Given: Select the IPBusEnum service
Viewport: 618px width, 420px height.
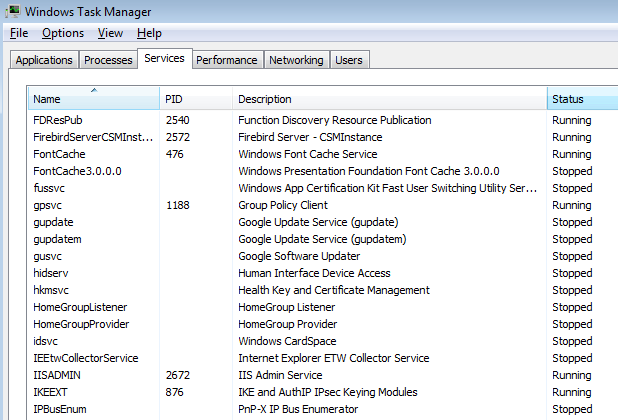Looking at the screenshot, I should coord(60,409).
